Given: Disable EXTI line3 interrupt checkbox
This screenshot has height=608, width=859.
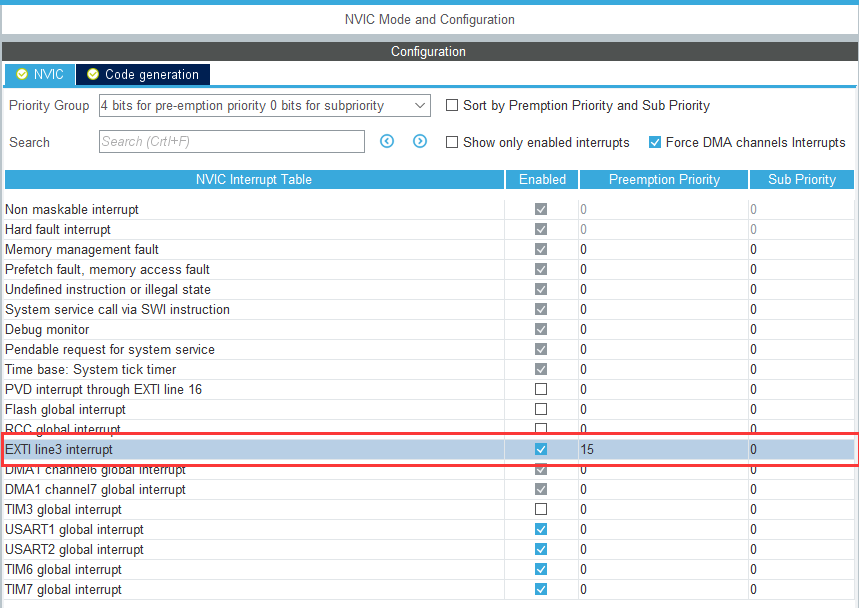Looking at the screenshot, I should point(541,449).
